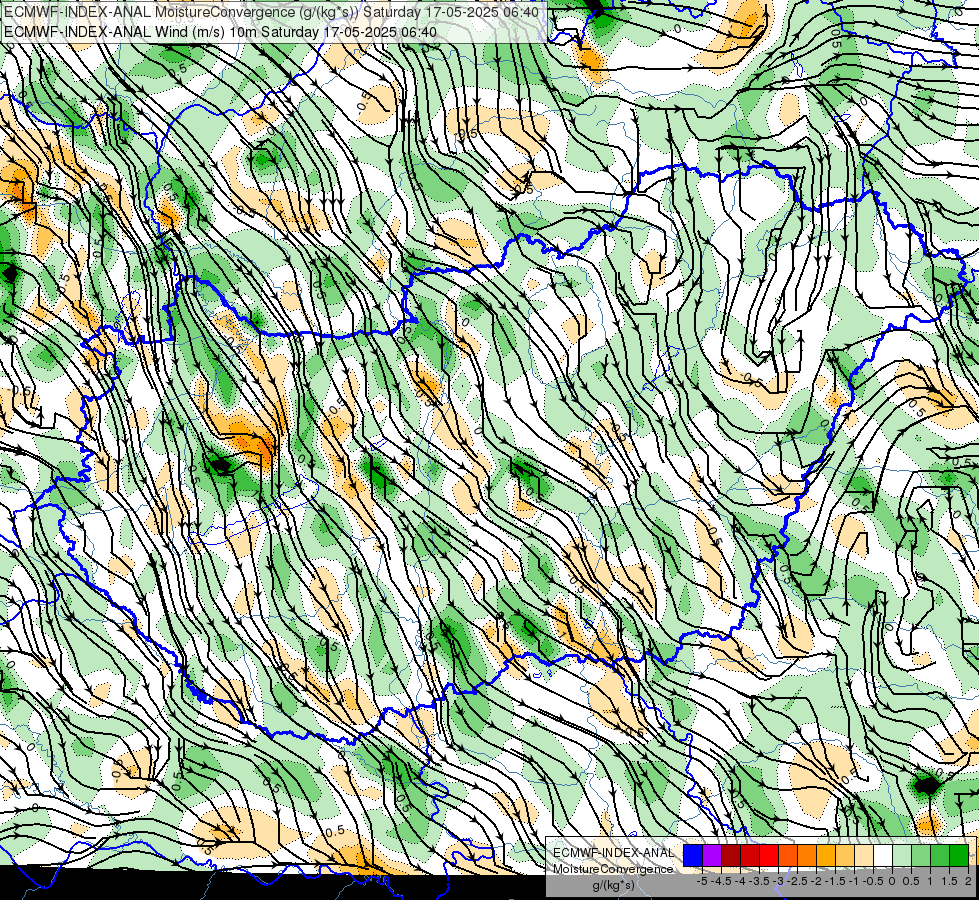The image size is (979, 900).
Task: Pick the bright red swatch between -3.5 and -3
Action: pyautogui.click(x=769, y=856)
